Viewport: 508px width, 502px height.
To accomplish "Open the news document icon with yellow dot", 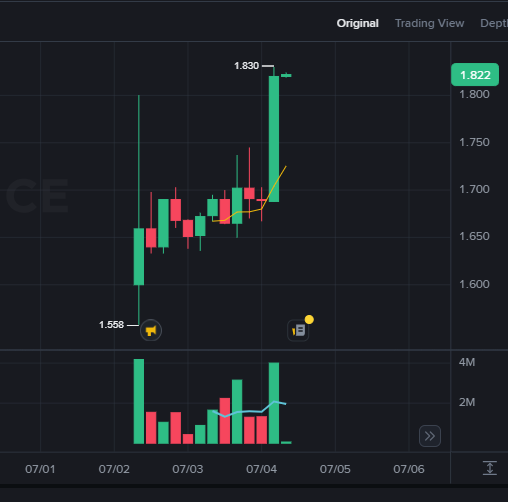I will 298,330.
